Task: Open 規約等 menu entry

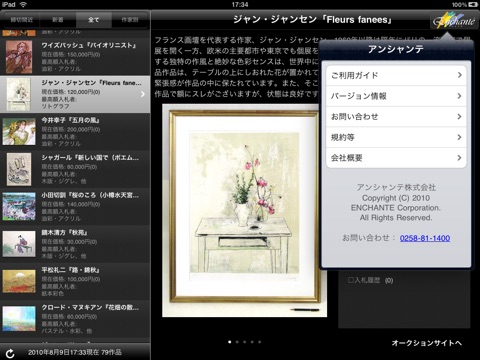Action: (396, 137)
